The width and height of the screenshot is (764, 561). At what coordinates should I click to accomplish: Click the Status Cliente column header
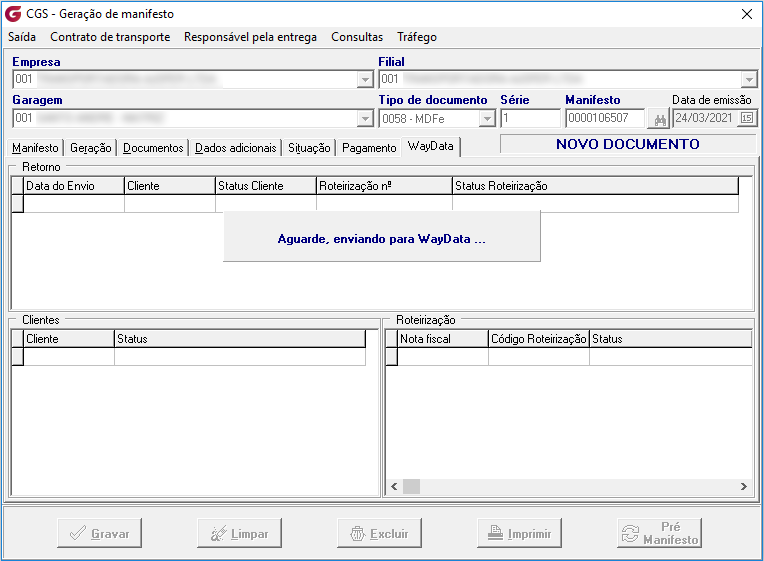pos(266,186)
